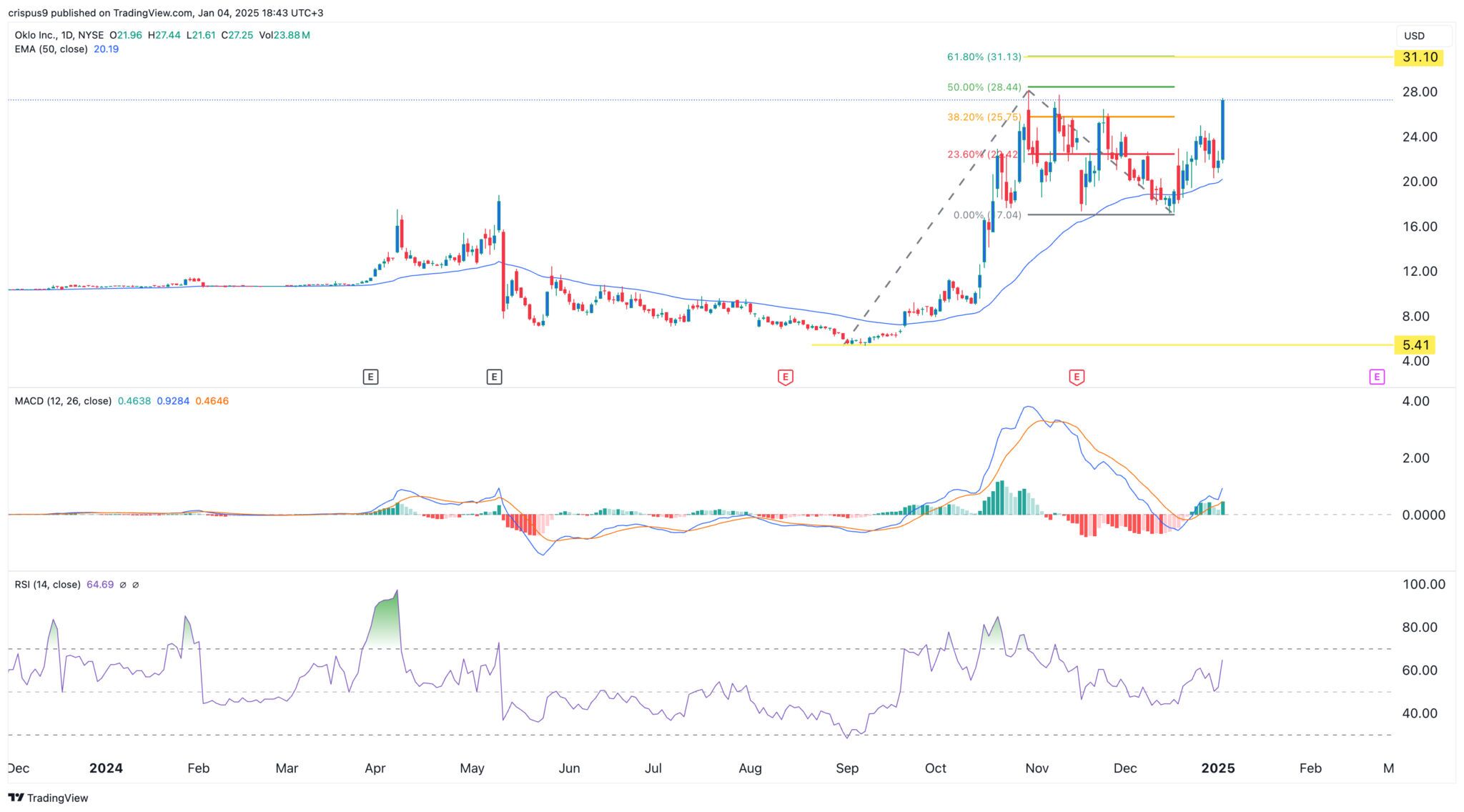Viewport: 1464px width, 812px height.
Task: Click 12.00 on the price axis
Action: [1420, 272]
